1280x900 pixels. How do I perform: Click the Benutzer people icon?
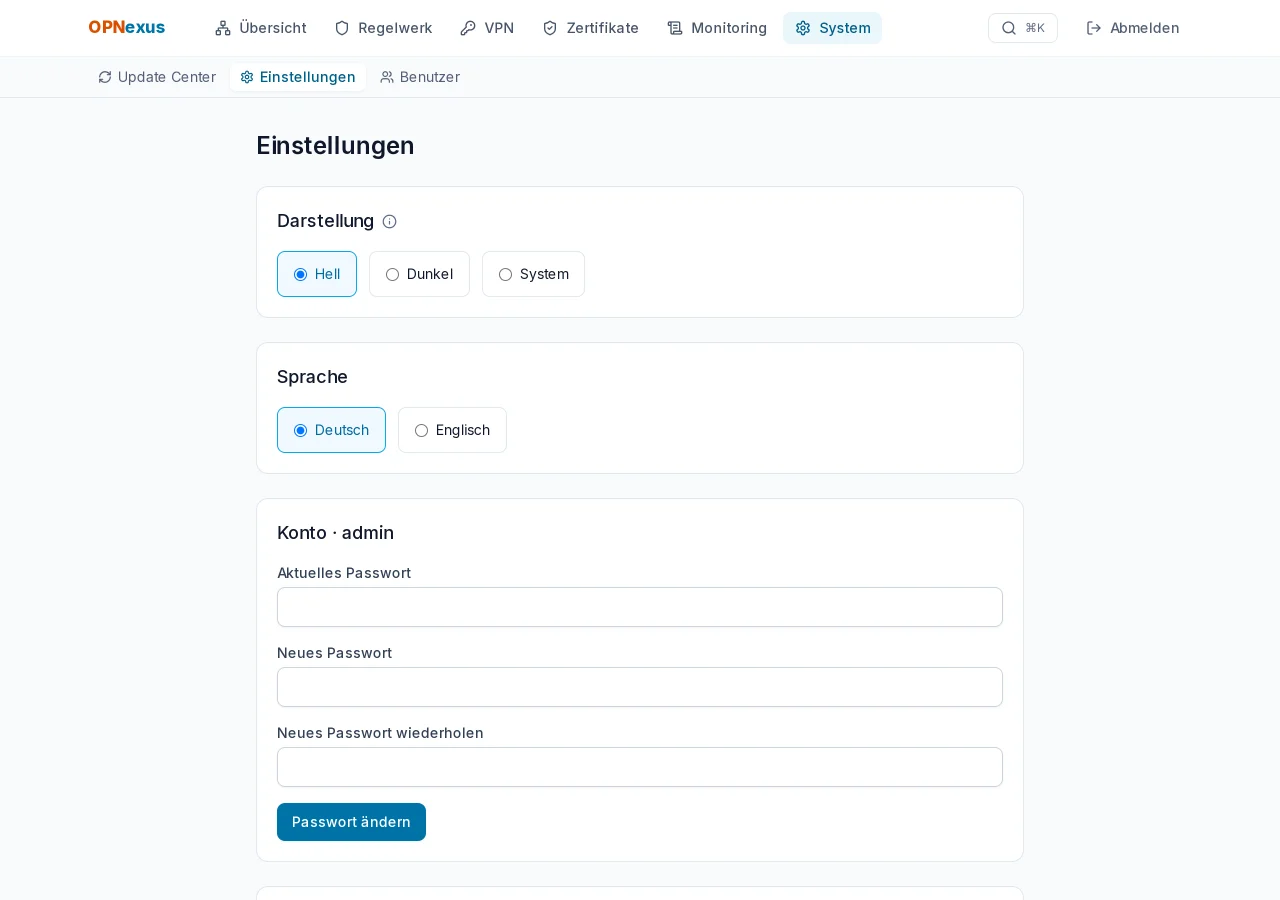click(x=387, y=77)
